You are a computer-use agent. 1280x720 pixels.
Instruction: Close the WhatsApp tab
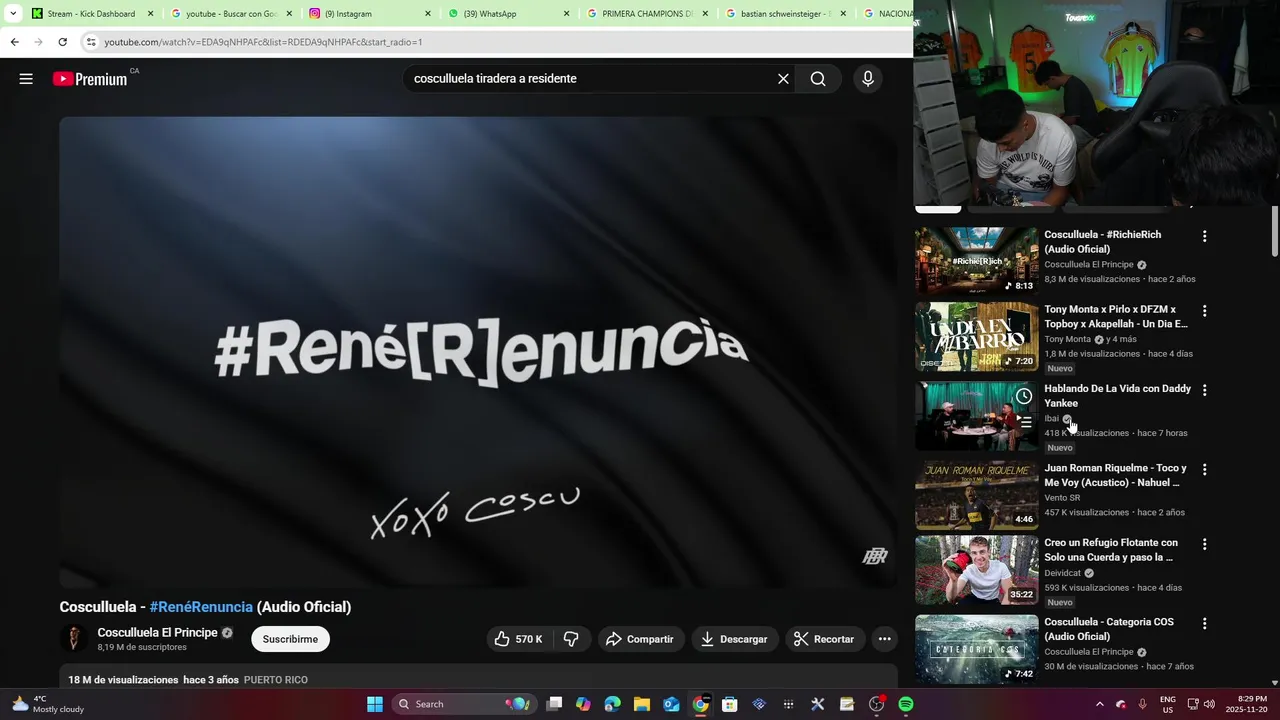566,14
